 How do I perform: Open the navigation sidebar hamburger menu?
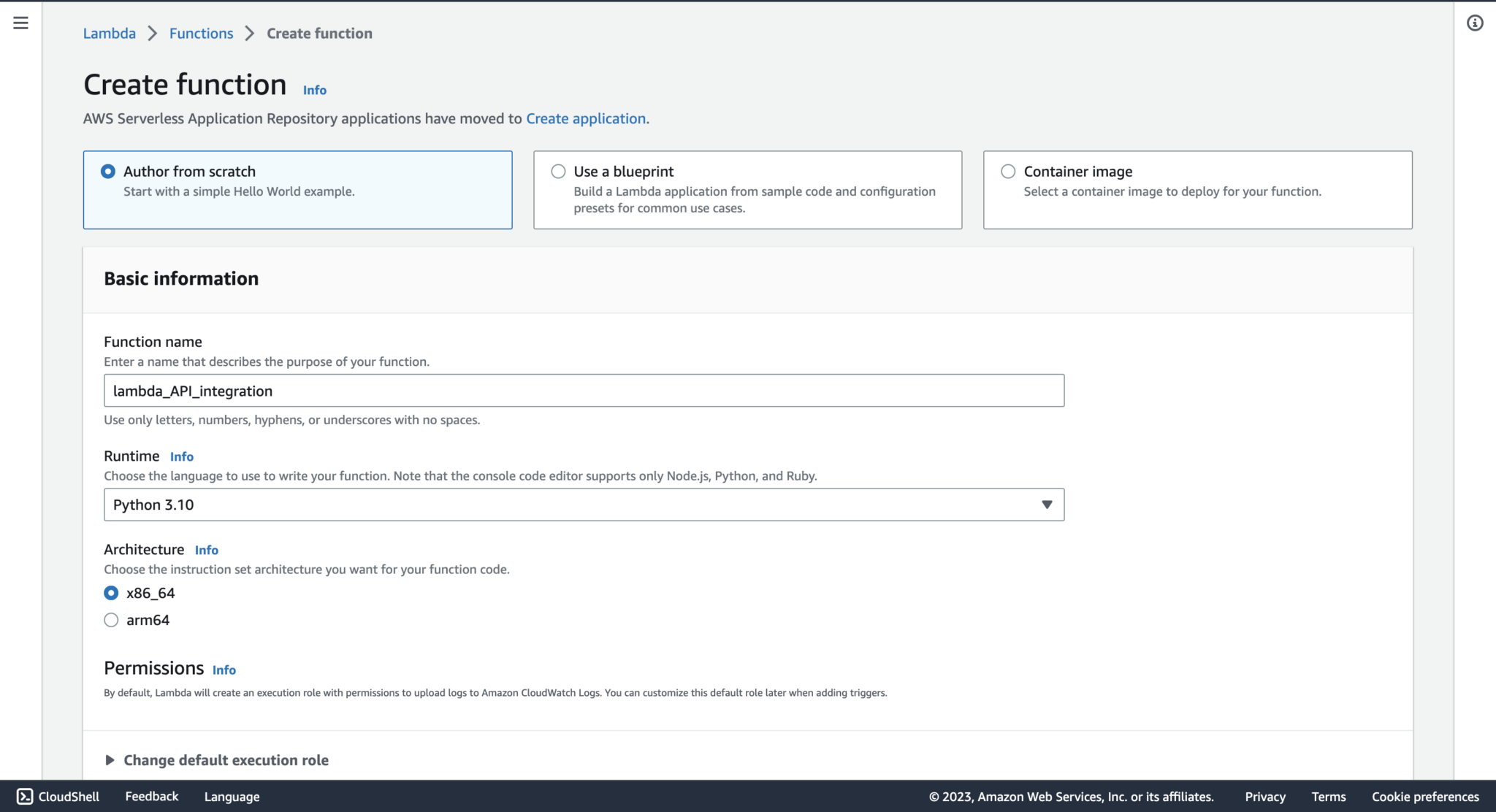point(20,23)
